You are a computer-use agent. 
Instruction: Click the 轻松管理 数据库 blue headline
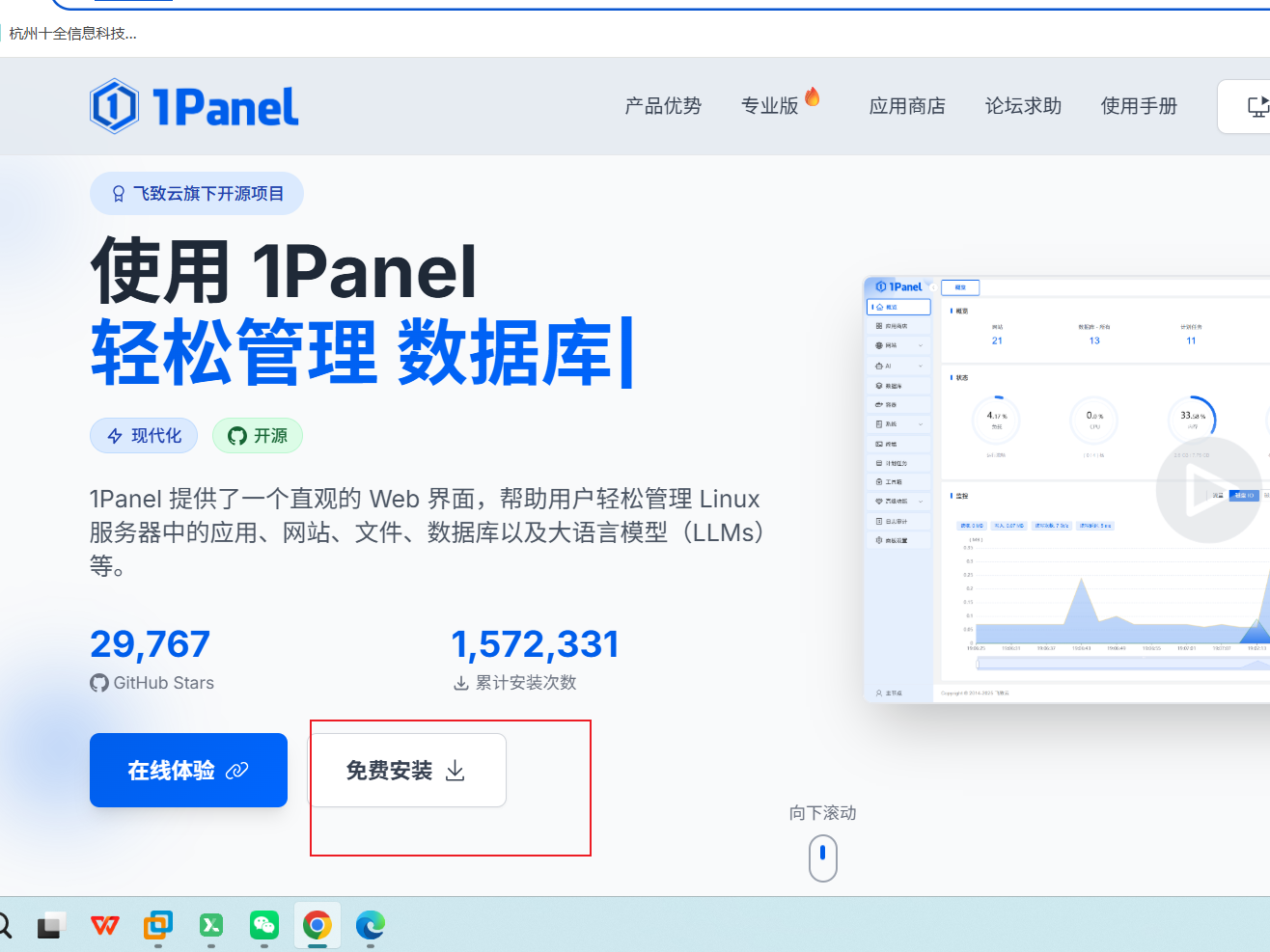[362, 352]
